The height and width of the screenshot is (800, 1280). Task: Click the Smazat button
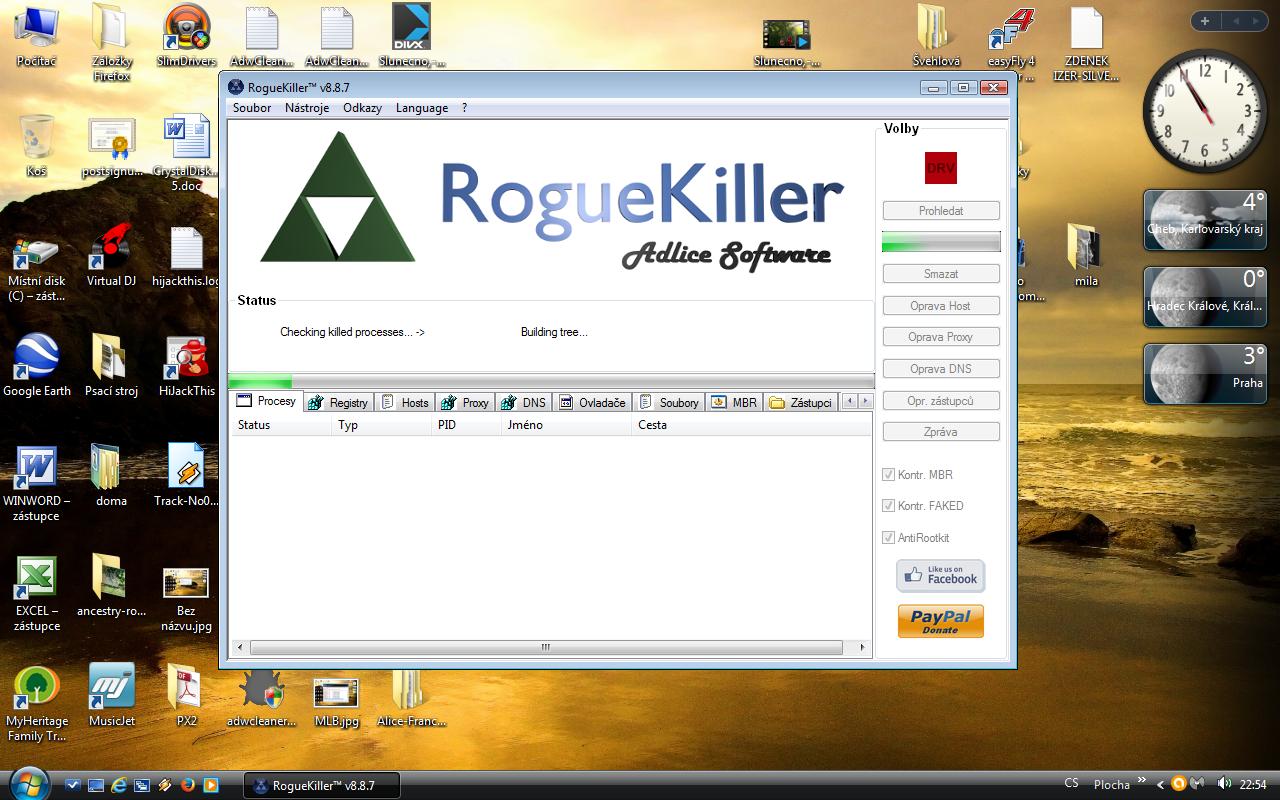[941, 274]
